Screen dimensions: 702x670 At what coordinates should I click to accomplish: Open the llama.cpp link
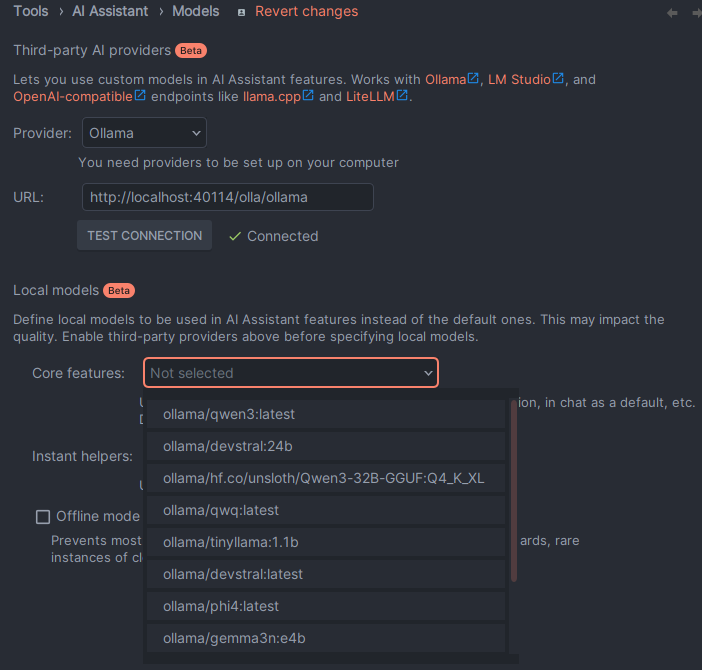(272, 97)
